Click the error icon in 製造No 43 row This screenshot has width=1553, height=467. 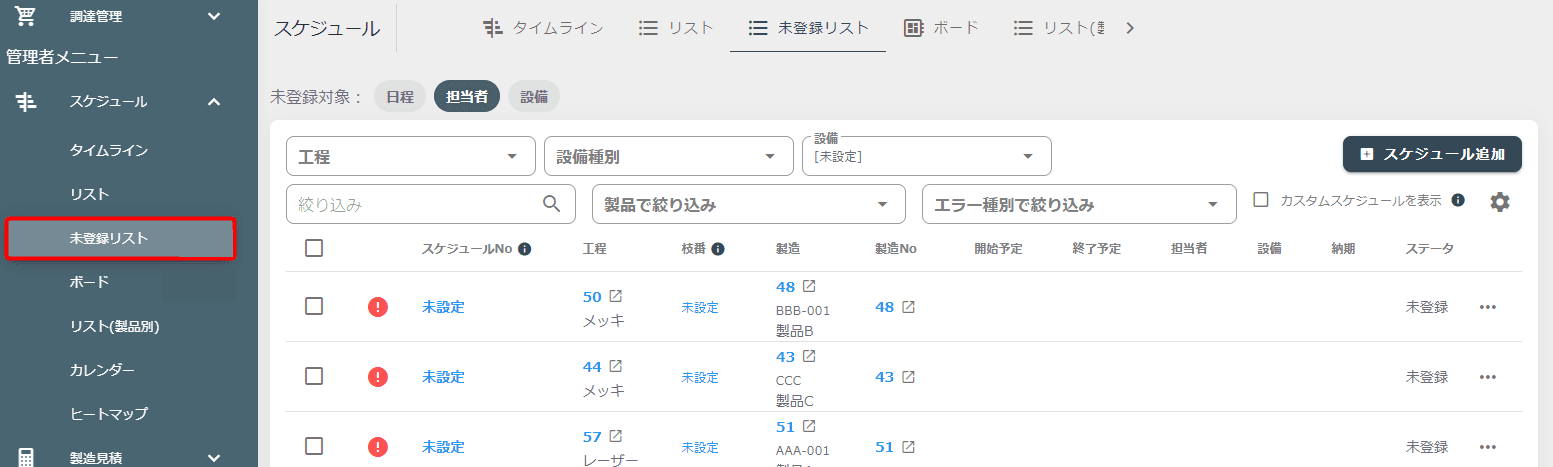click(x=377, y=377)
